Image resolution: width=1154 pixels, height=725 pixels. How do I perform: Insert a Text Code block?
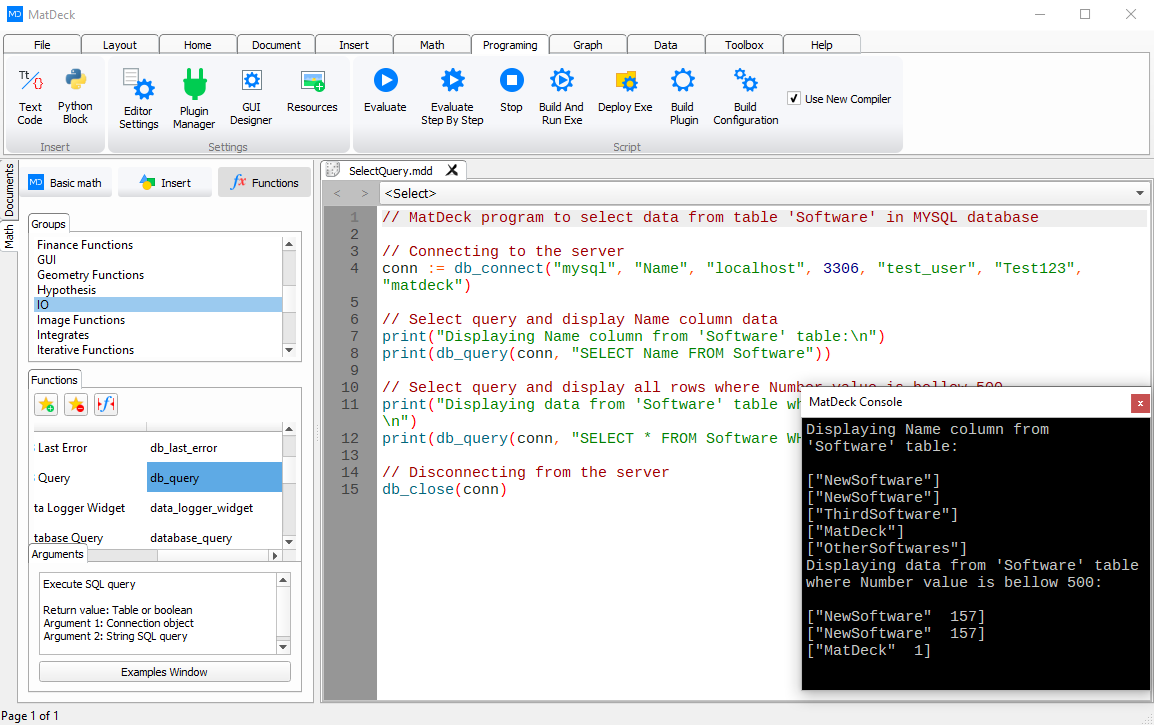tap(30, 97)
